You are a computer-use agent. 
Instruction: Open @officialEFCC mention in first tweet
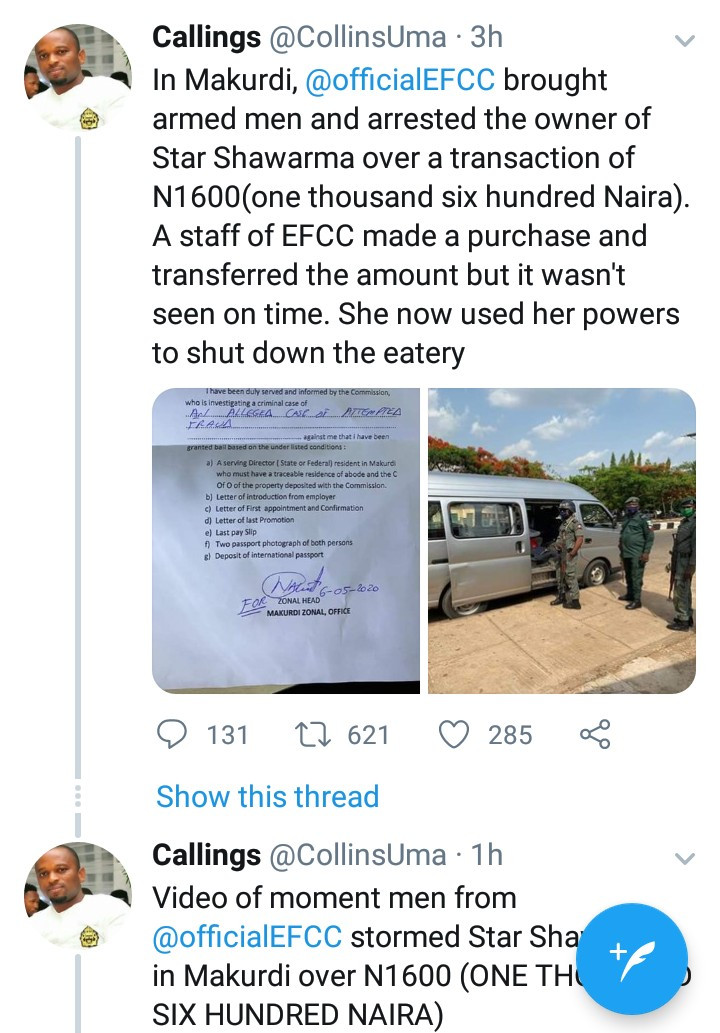401,80
